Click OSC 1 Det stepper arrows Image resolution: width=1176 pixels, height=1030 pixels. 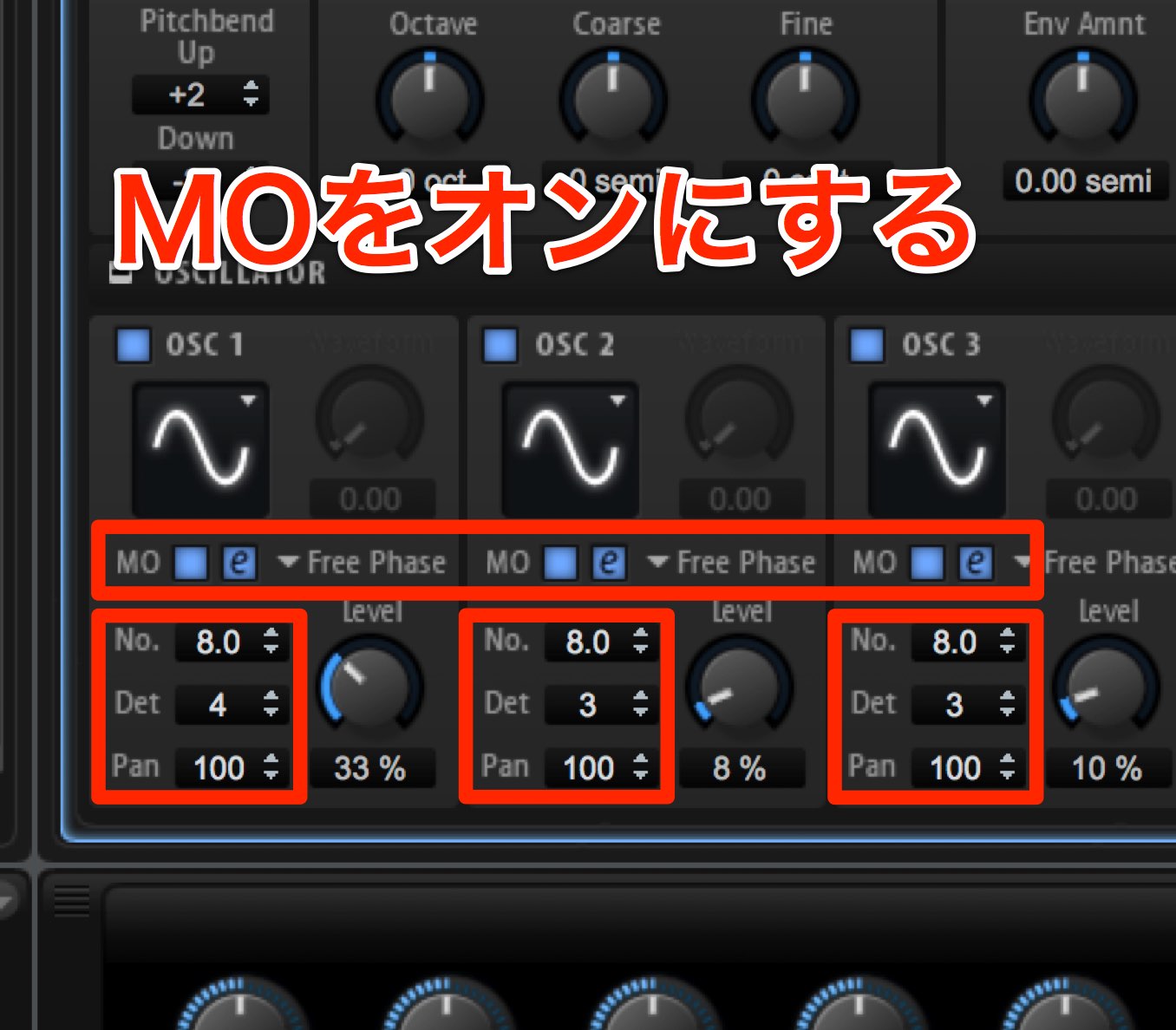pos(271,704)
